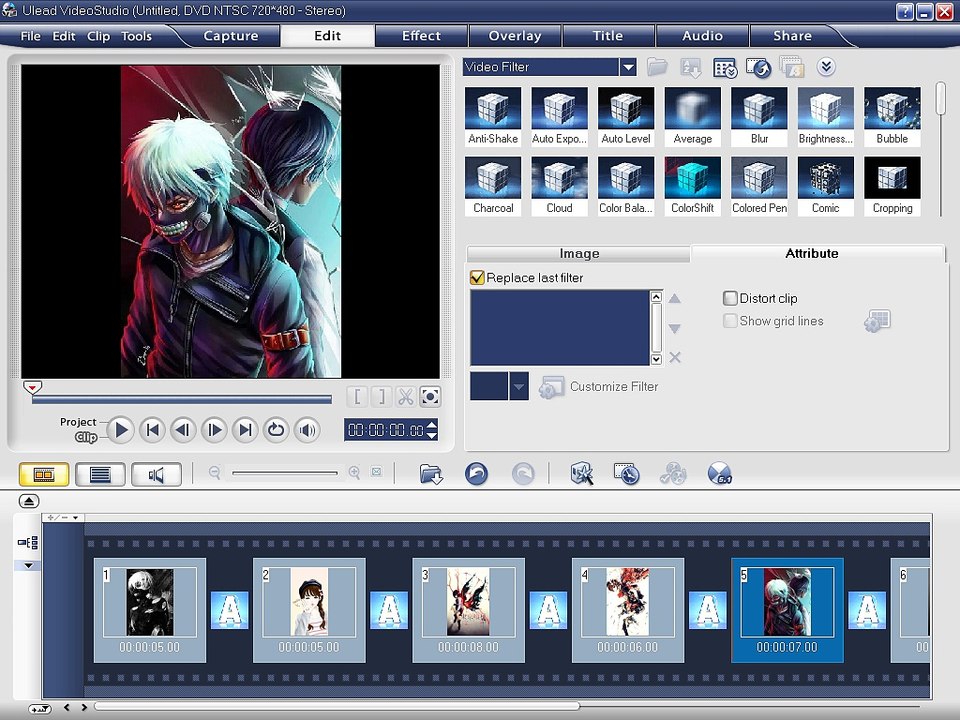Play the project preview

pos(121,430)
